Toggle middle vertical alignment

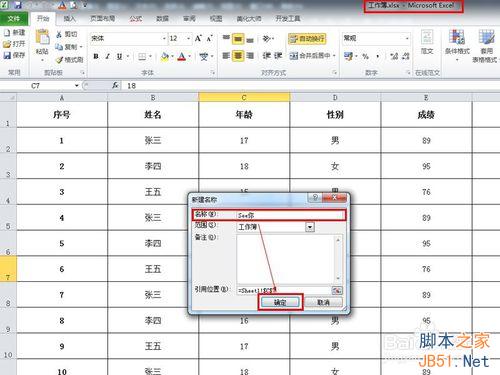click(238, 39)
